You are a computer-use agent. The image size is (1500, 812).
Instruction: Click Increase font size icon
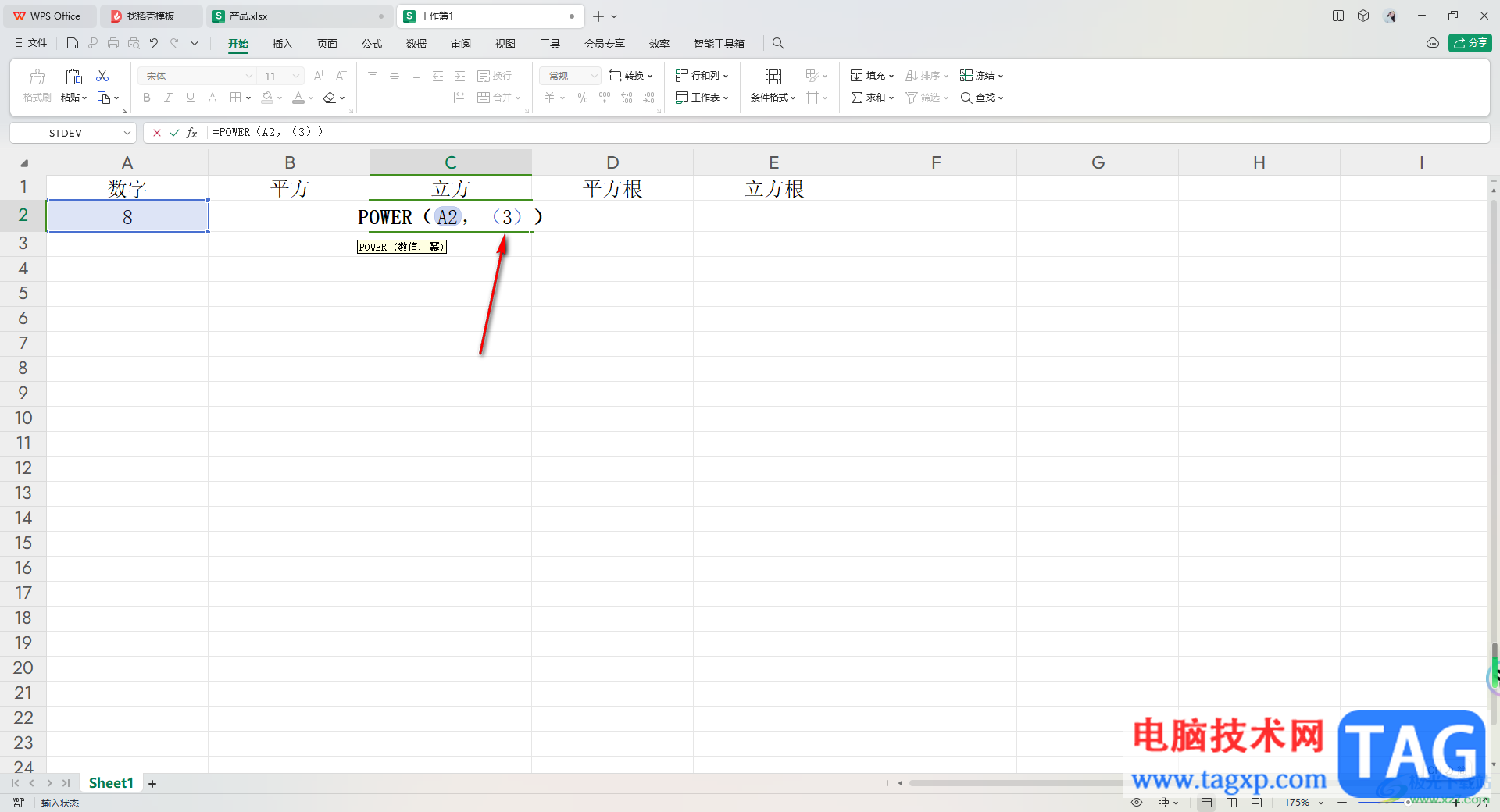319,76
